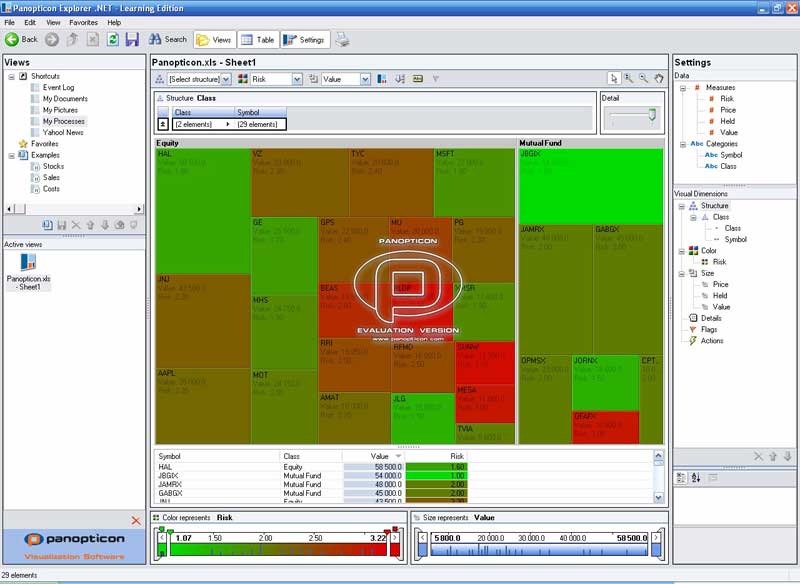Click the Color represents Risk range slider
The image size is (800, 584).
[279, 544]
